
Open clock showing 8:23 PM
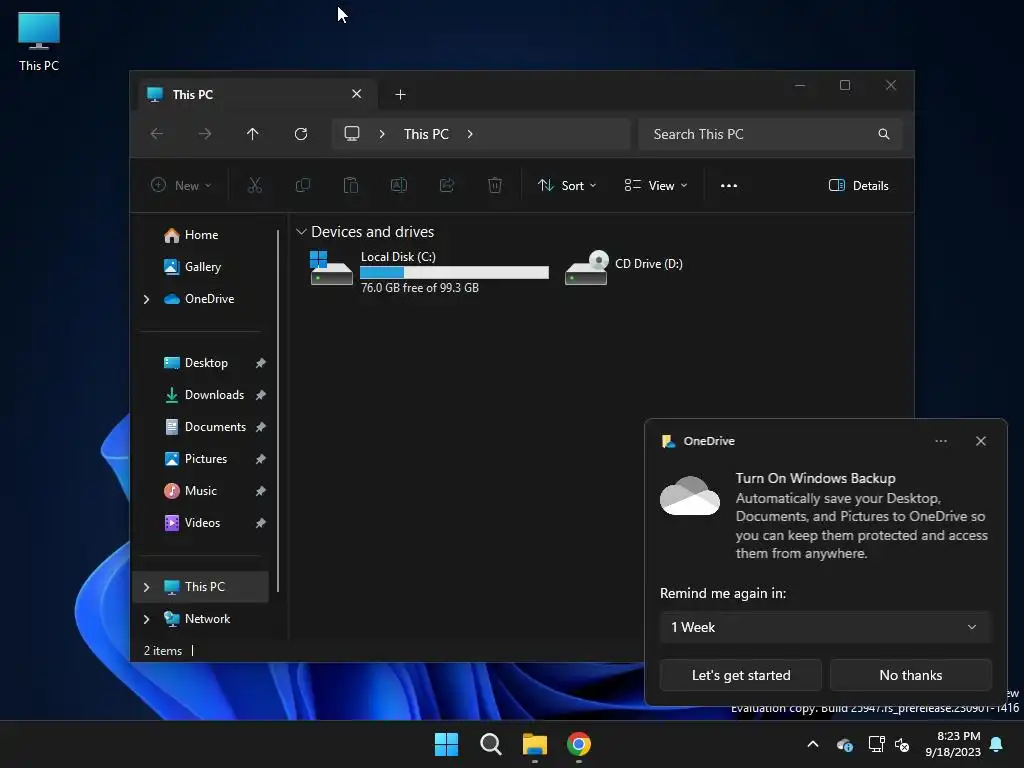click(953, 744)
